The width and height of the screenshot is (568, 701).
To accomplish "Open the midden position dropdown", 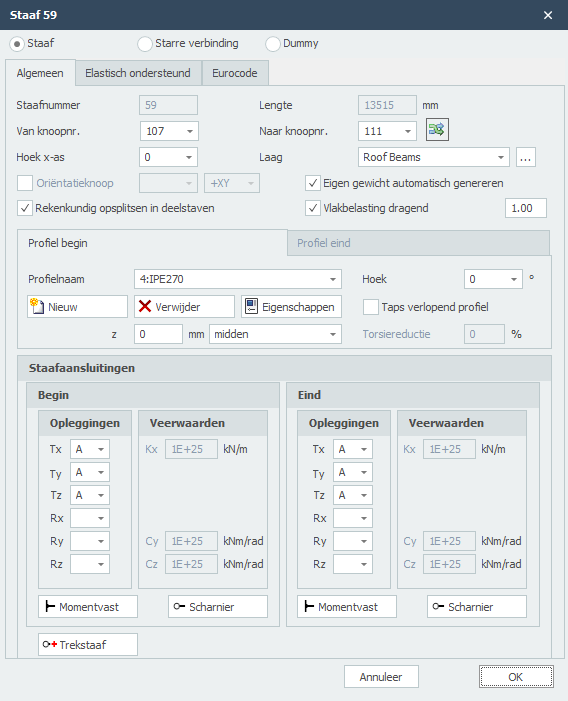I will [333, 334].
